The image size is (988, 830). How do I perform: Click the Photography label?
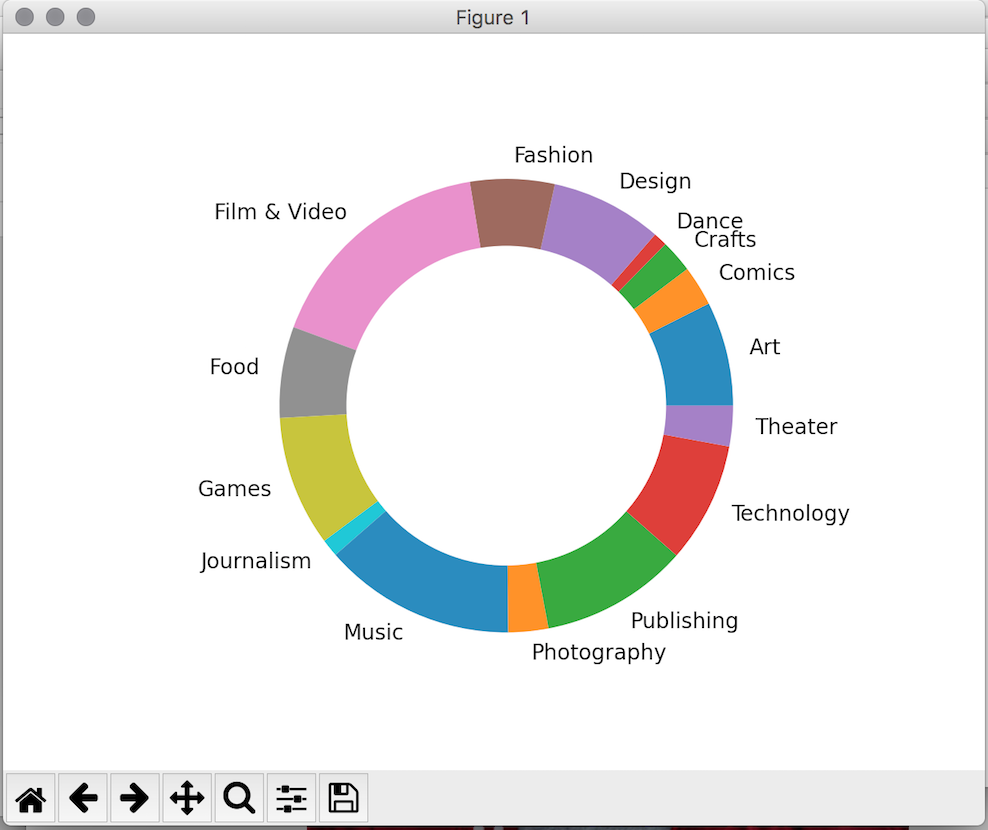(x=599, y=653)
